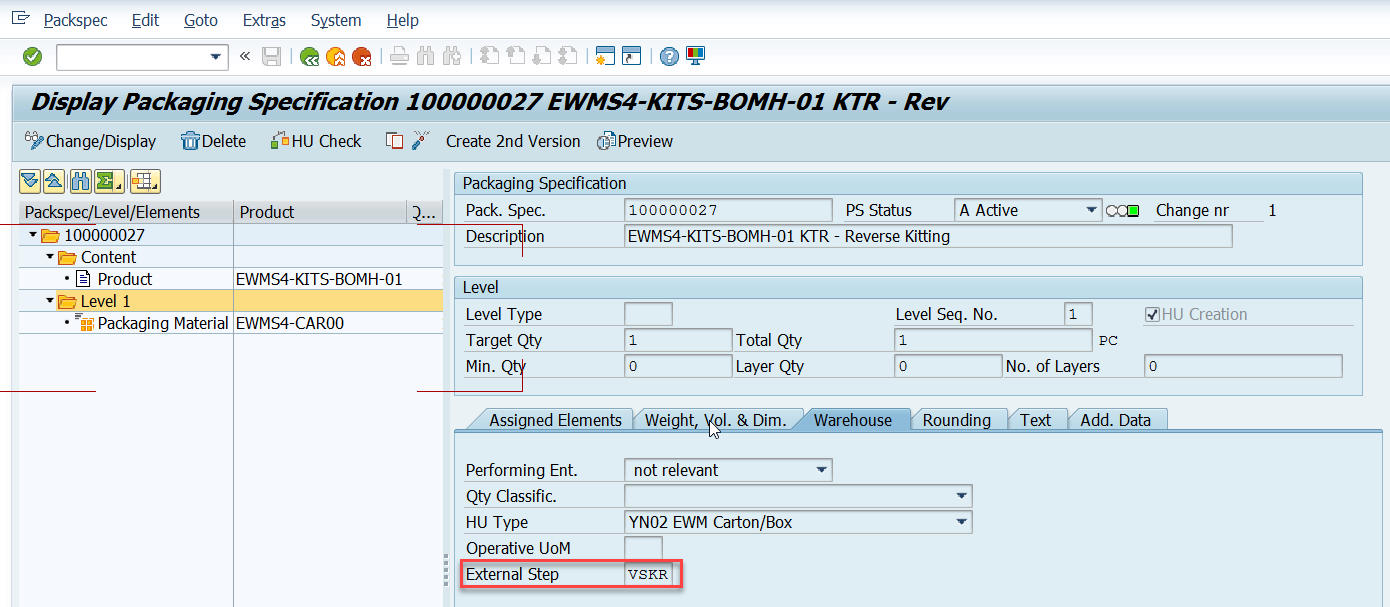The width and height of the screenshot is (1390, 607).
Task: Switch to the Text tab
Action: pos(1035,420)
